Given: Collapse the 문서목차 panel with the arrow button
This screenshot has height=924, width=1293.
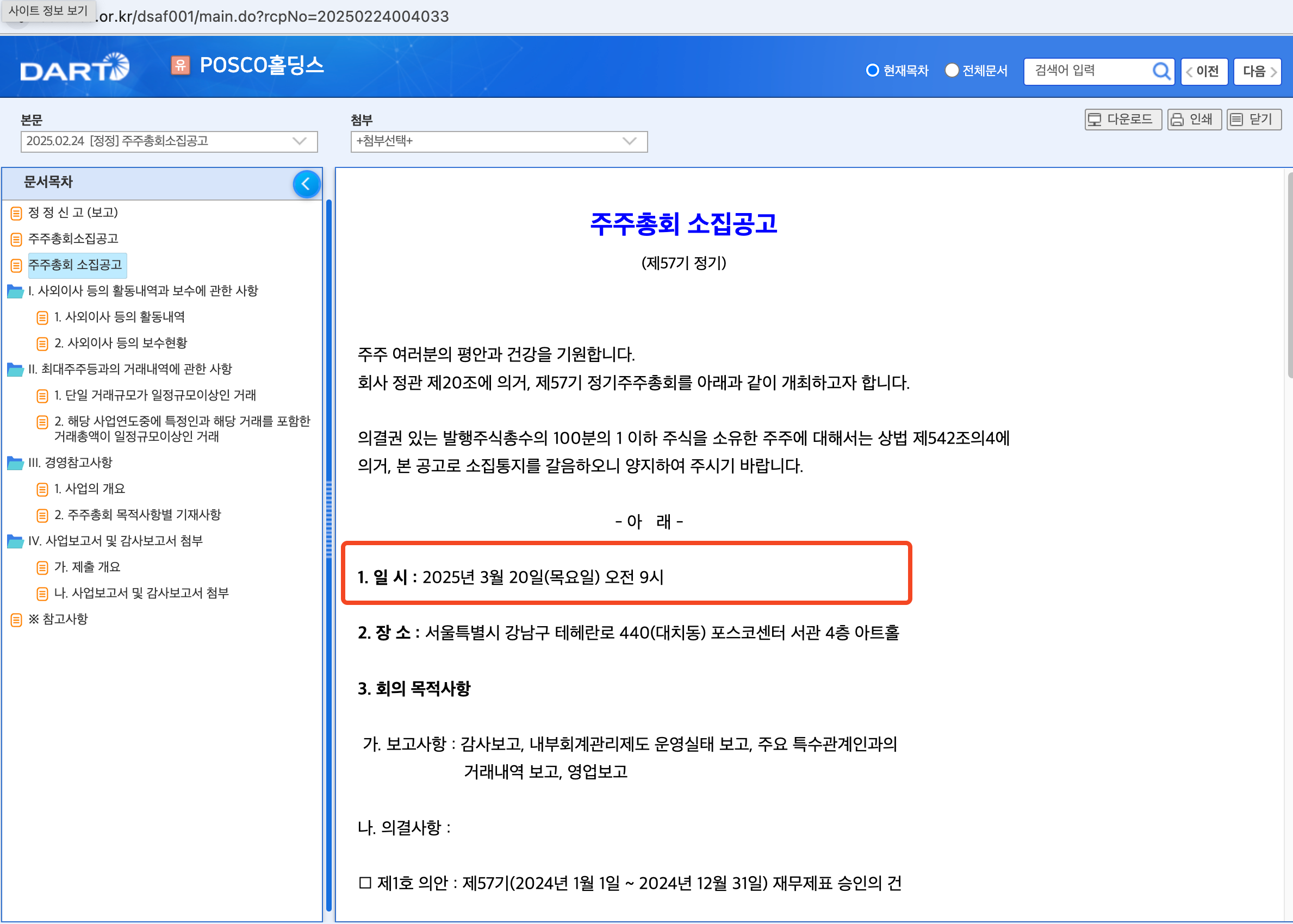Looking at the screenshot, I should pos(306,184).
